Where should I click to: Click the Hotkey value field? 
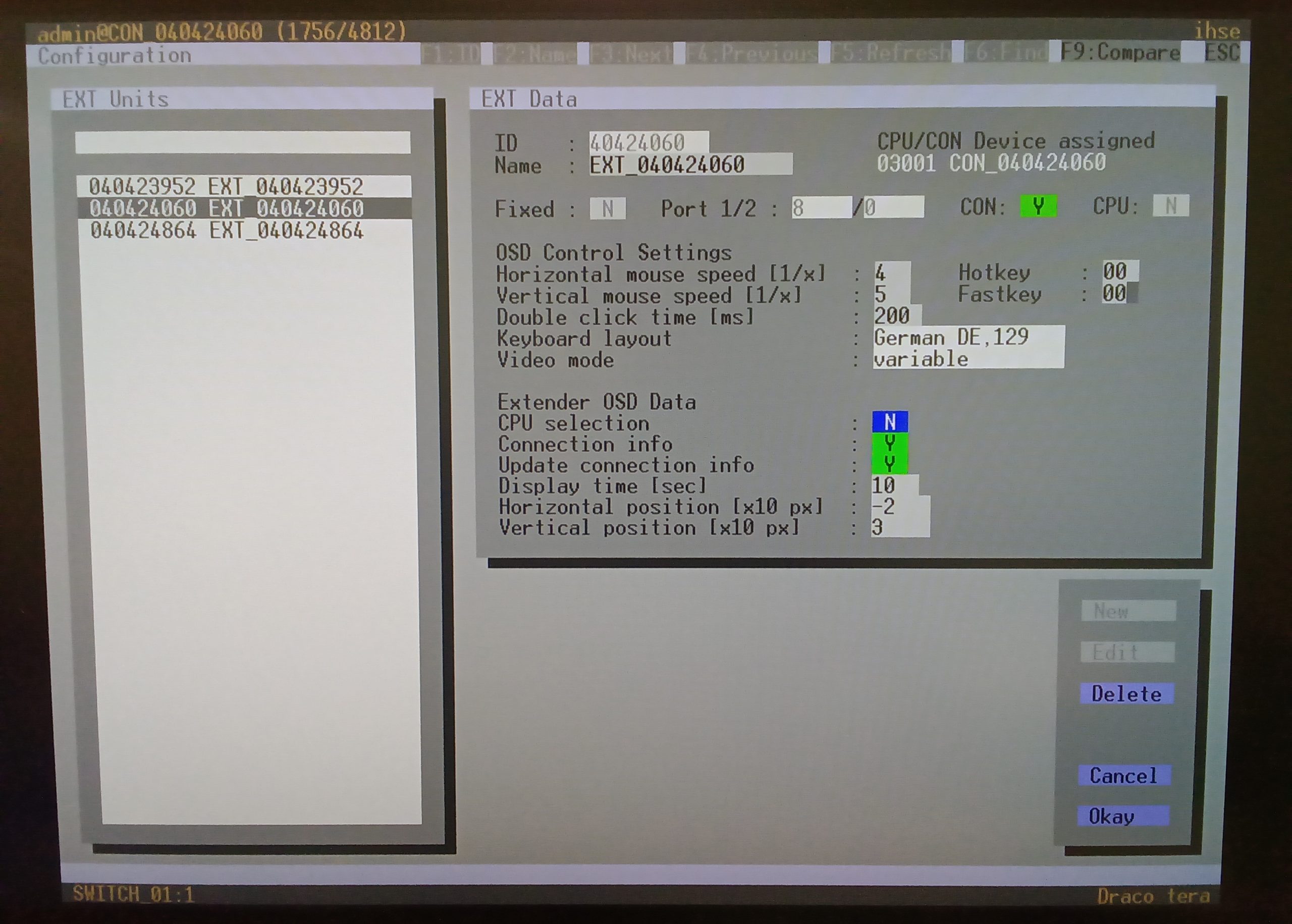(1119, 272)
